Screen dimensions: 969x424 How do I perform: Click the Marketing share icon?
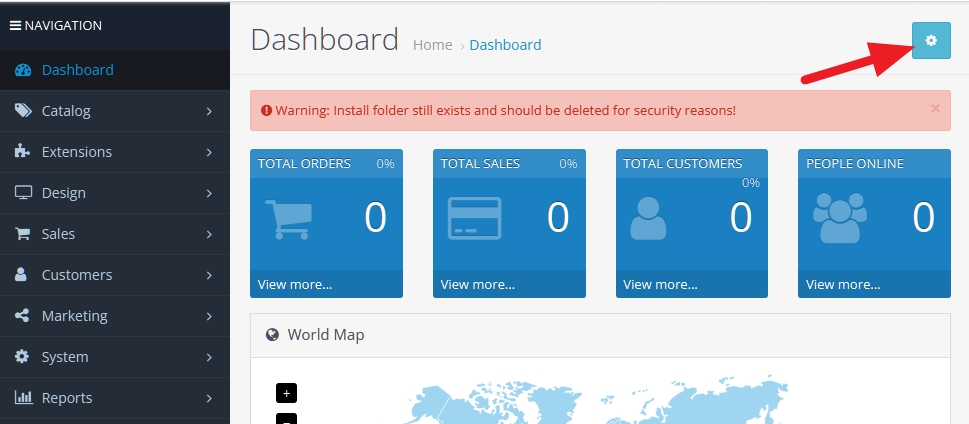tap(22, 315)
